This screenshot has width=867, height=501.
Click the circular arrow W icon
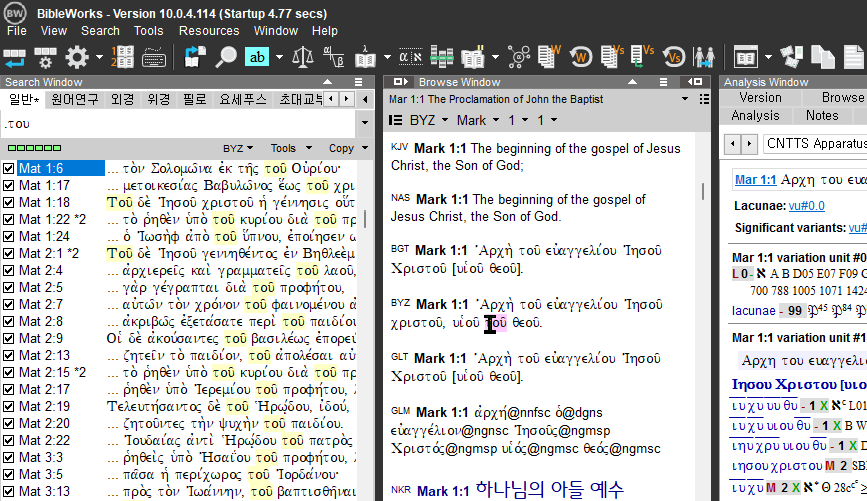coord(581,57)
